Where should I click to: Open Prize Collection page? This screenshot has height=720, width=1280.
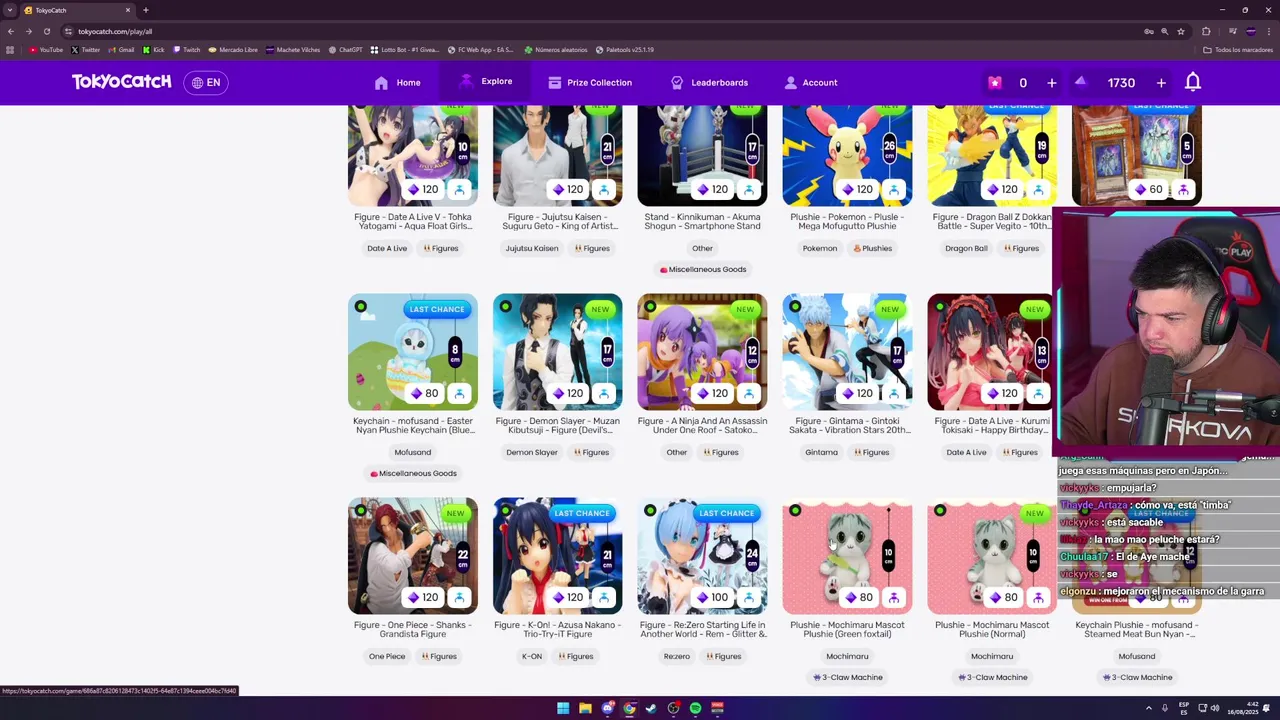click(x=590, y=83)
